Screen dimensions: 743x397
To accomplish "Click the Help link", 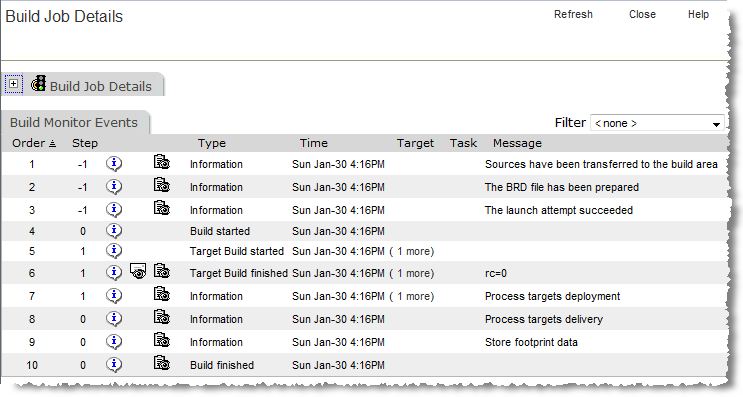I will (698, 14).
